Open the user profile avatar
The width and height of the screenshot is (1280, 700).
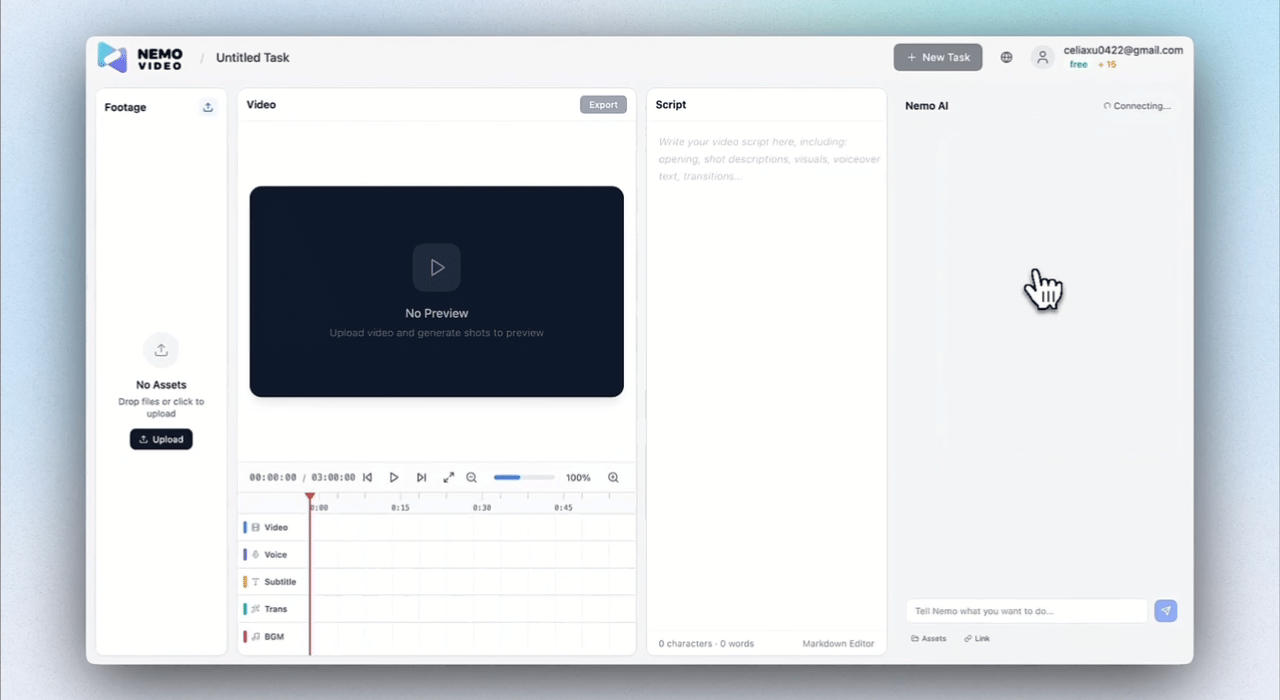click(x=1042, y=58)
